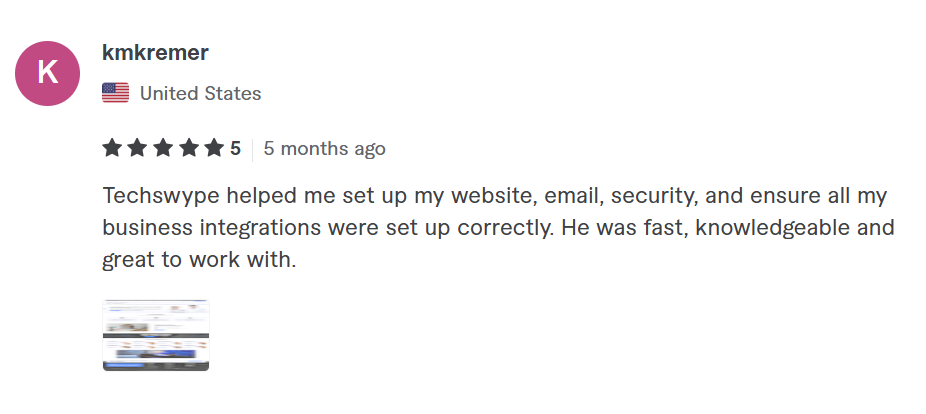Viewport: 926px width, 414px height.
Task: Click the fifth rating star
Action: (x=214, y=149)
